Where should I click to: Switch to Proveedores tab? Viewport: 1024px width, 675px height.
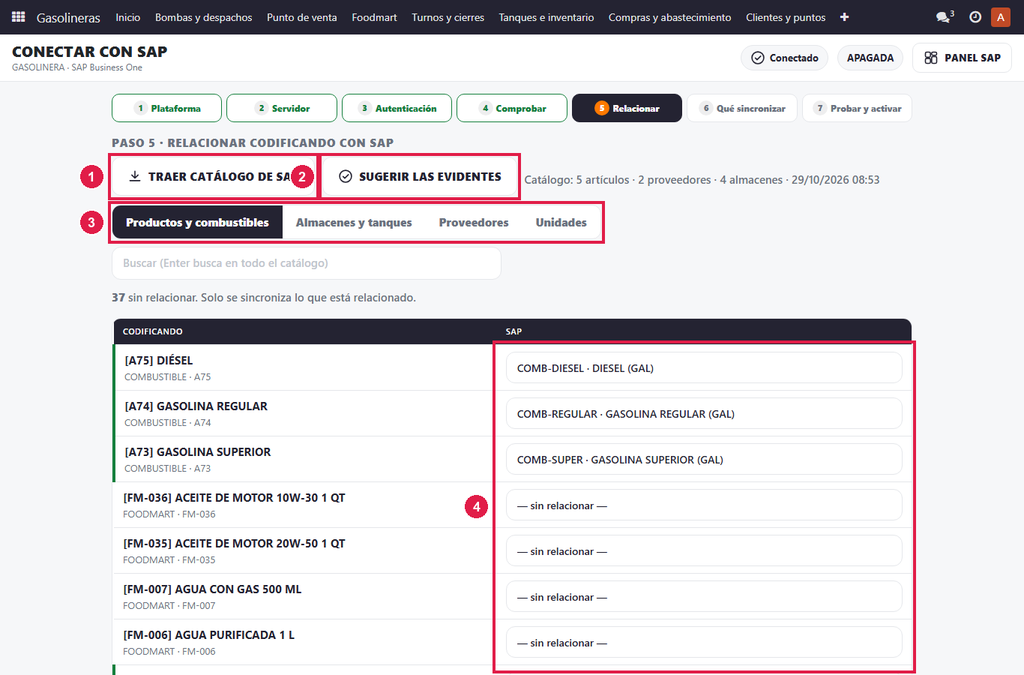473,223
